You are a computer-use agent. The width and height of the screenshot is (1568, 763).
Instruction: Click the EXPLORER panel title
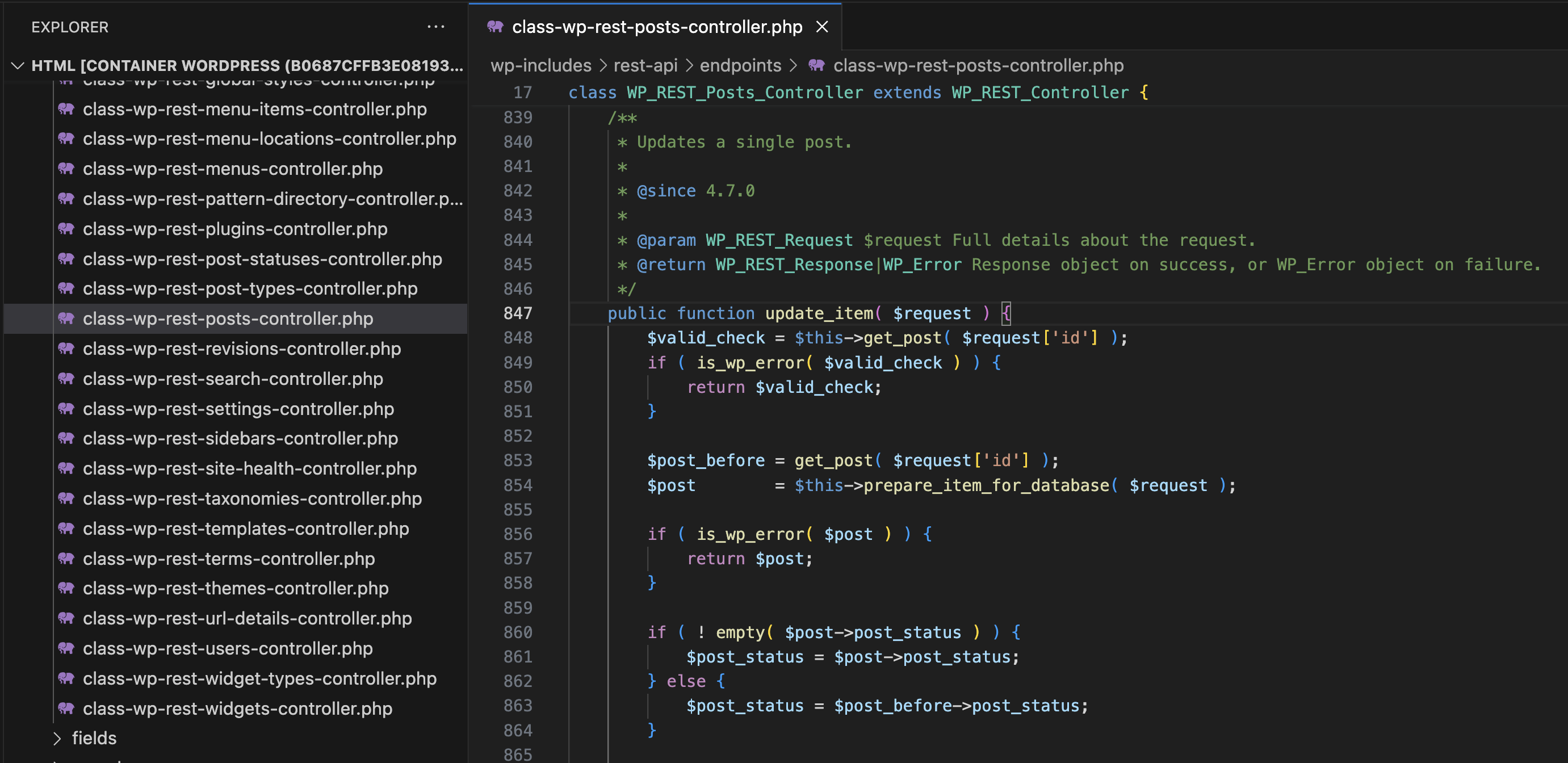[x=70, y=27]
